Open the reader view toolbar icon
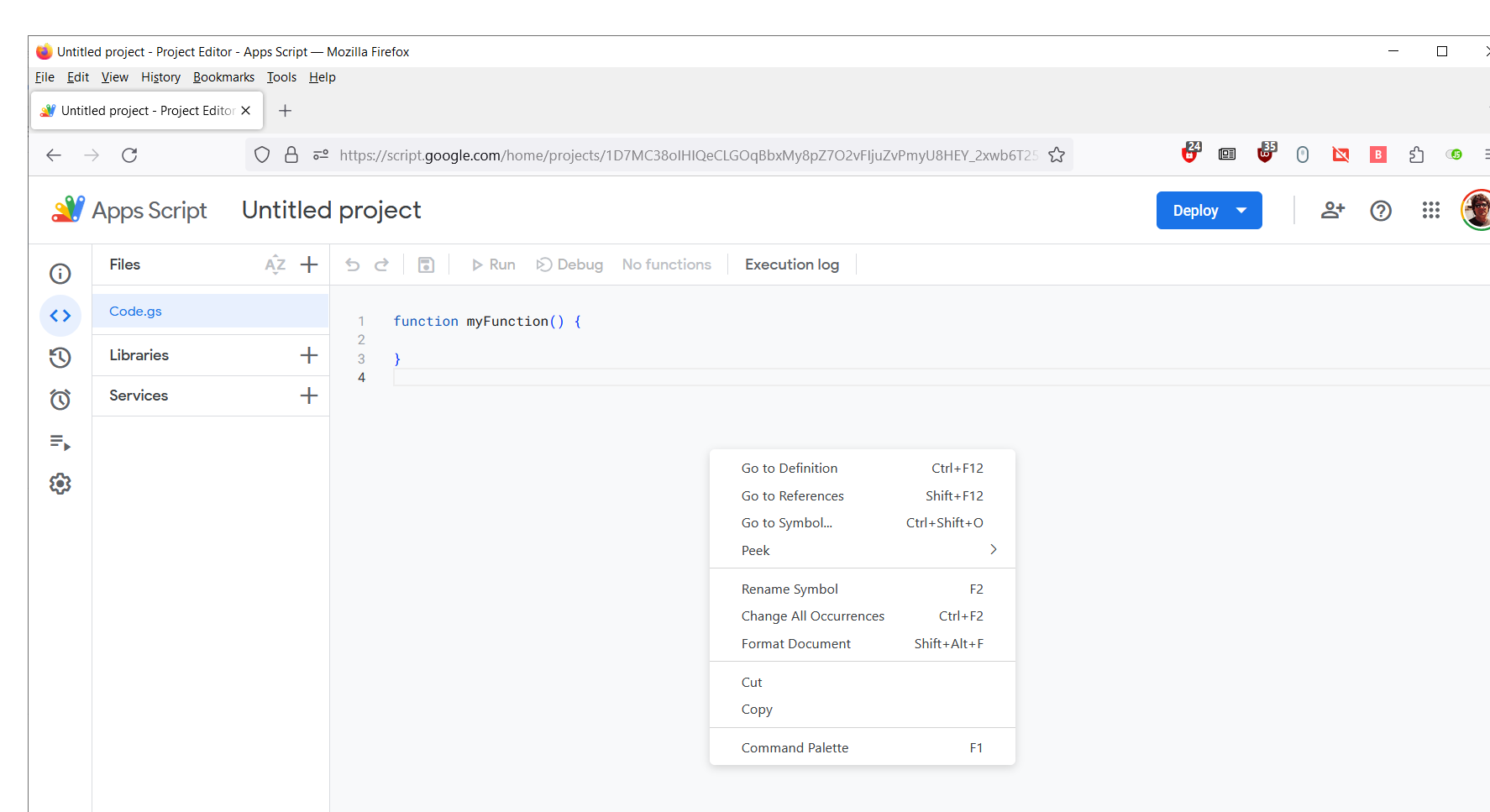 [1227, 155]
